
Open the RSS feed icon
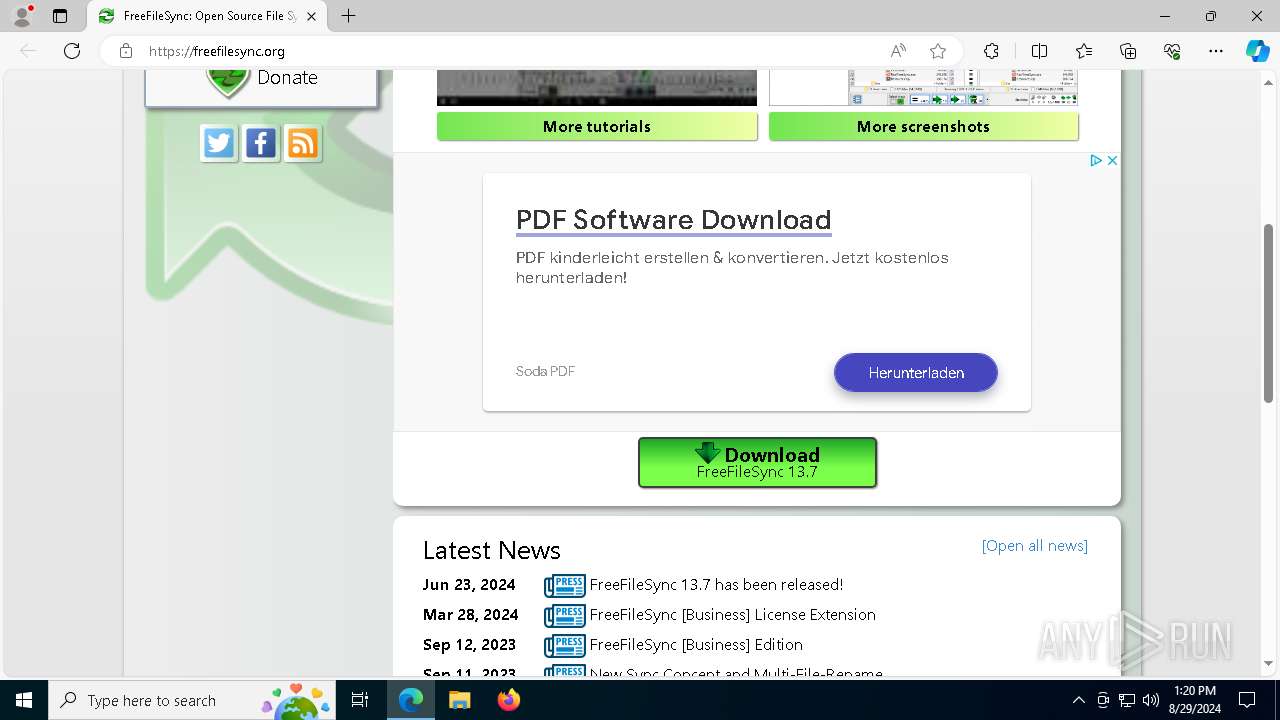303,143
